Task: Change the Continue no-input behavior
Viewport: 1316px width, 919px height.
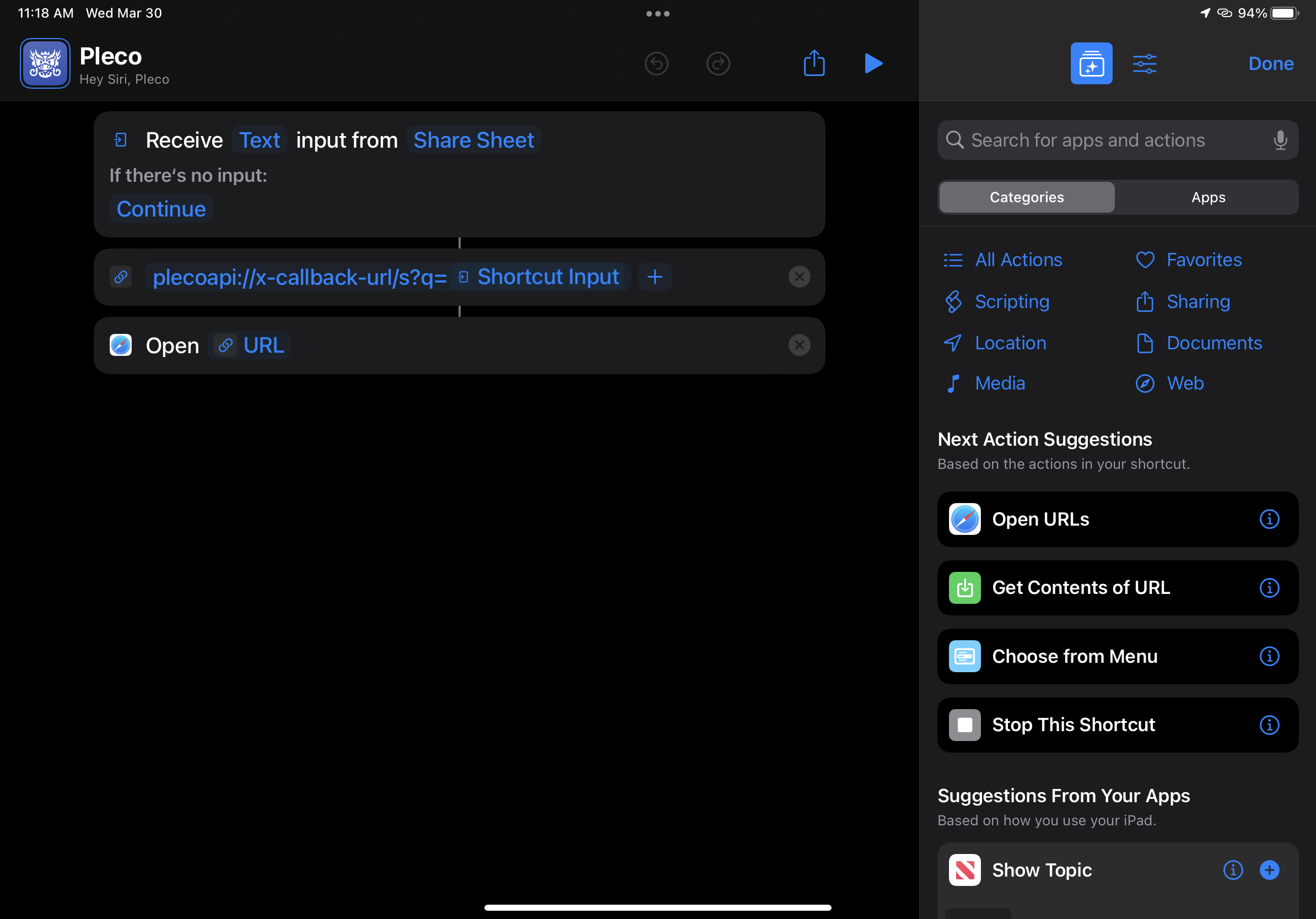Action: pyautogui.click(x=161, y=209)
